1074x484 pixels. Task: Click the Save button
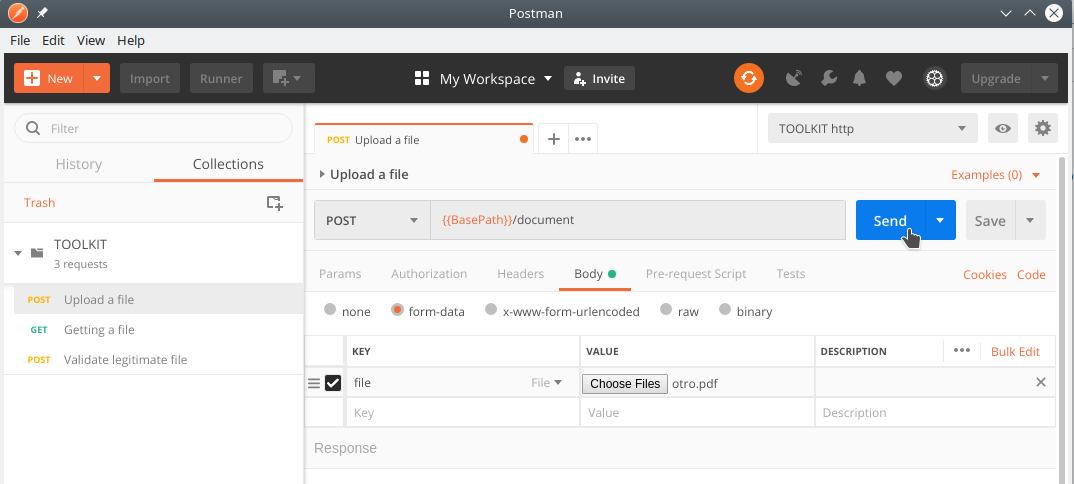pos(990,220)
